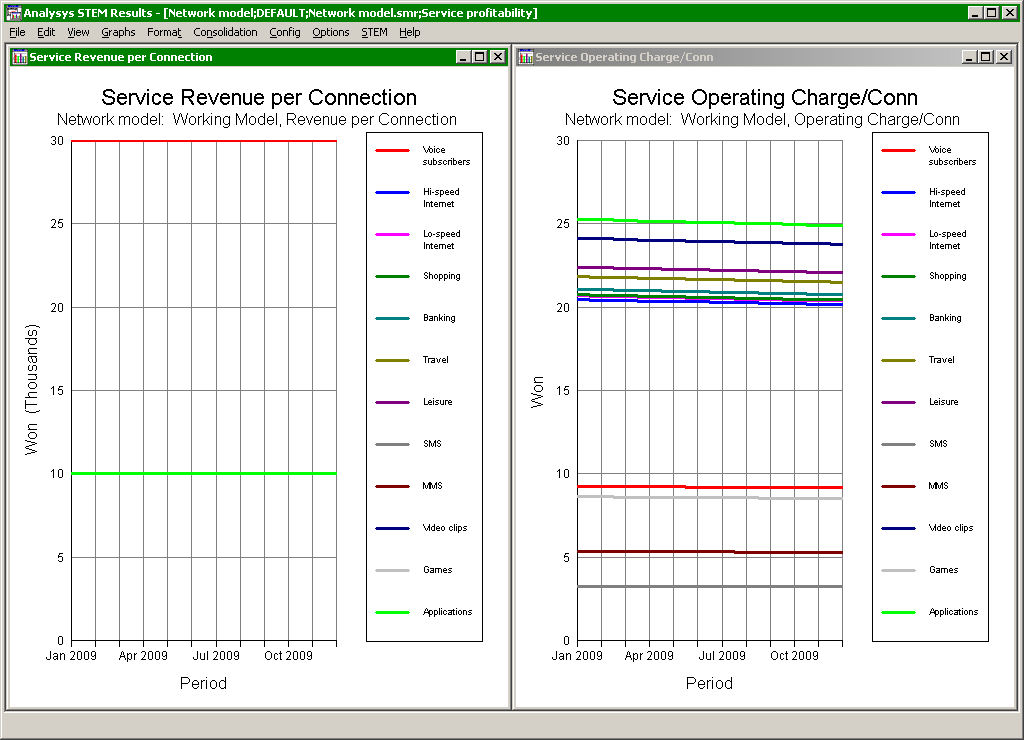
Task: Click the dark red MMS swatch in Revenue legend
Action: [392, 486]
